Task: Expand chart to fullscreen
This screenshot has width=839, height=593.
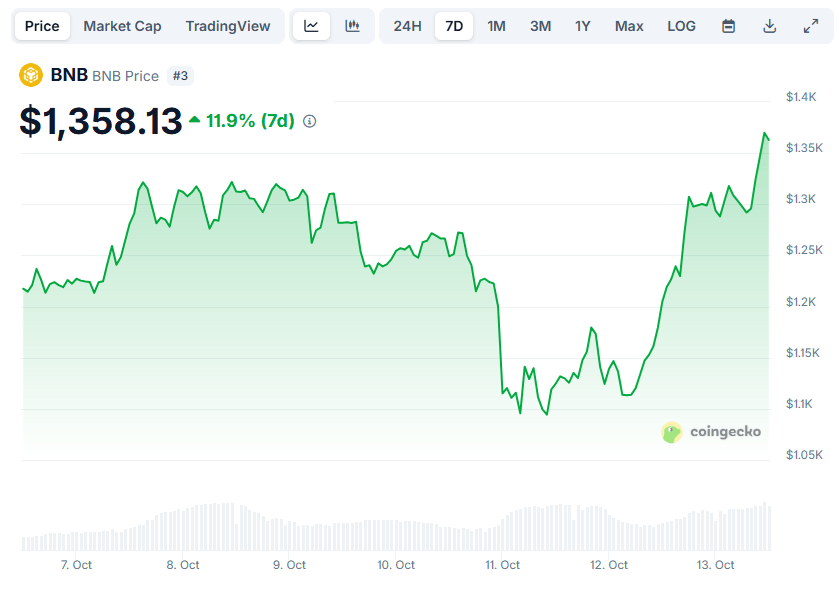Action: [x=810, y=26]
